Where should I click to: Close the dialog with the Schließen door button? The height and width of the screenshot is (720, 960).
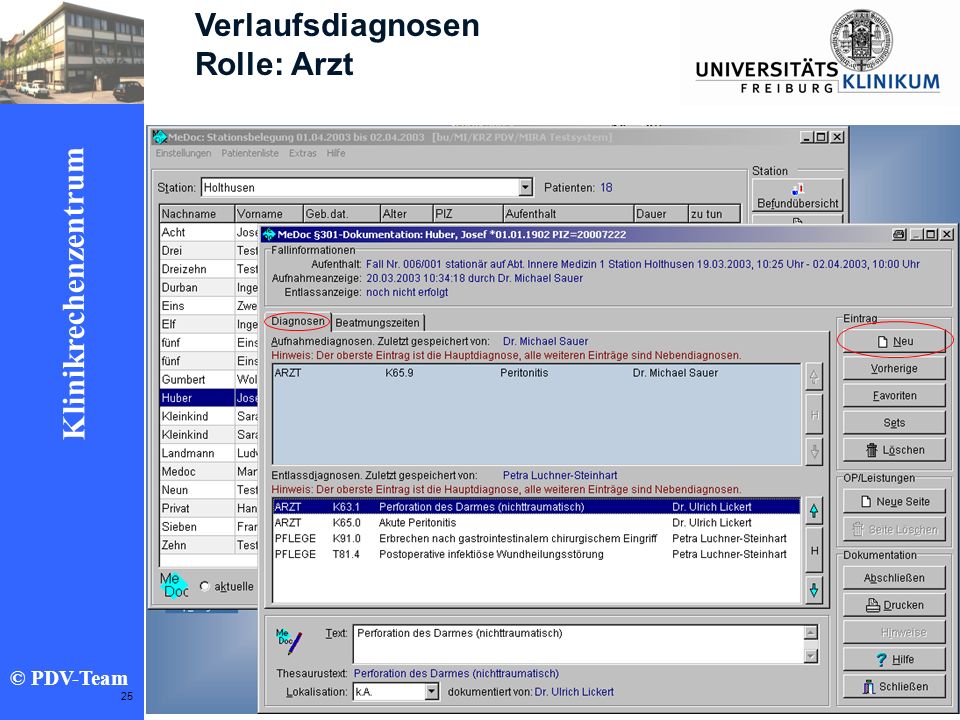(x=894, y=687)
